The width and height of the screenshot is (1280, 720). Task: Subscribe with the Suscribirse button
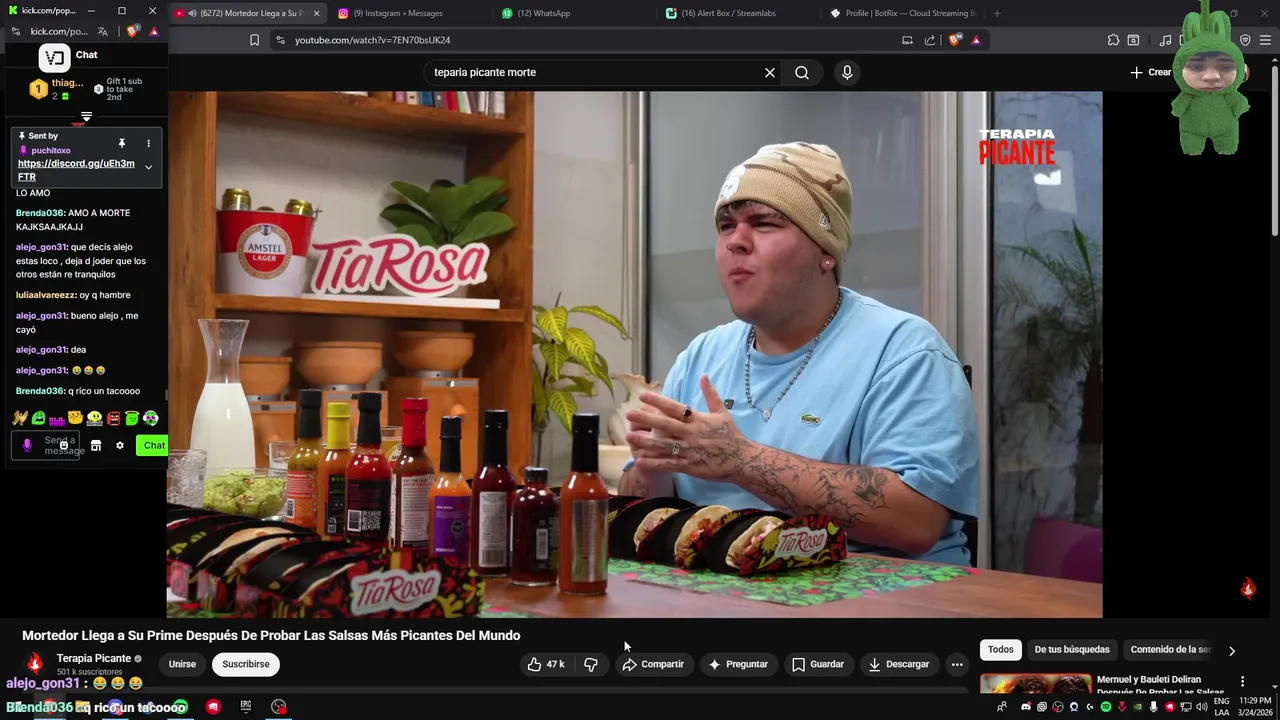tap(246, 664)
